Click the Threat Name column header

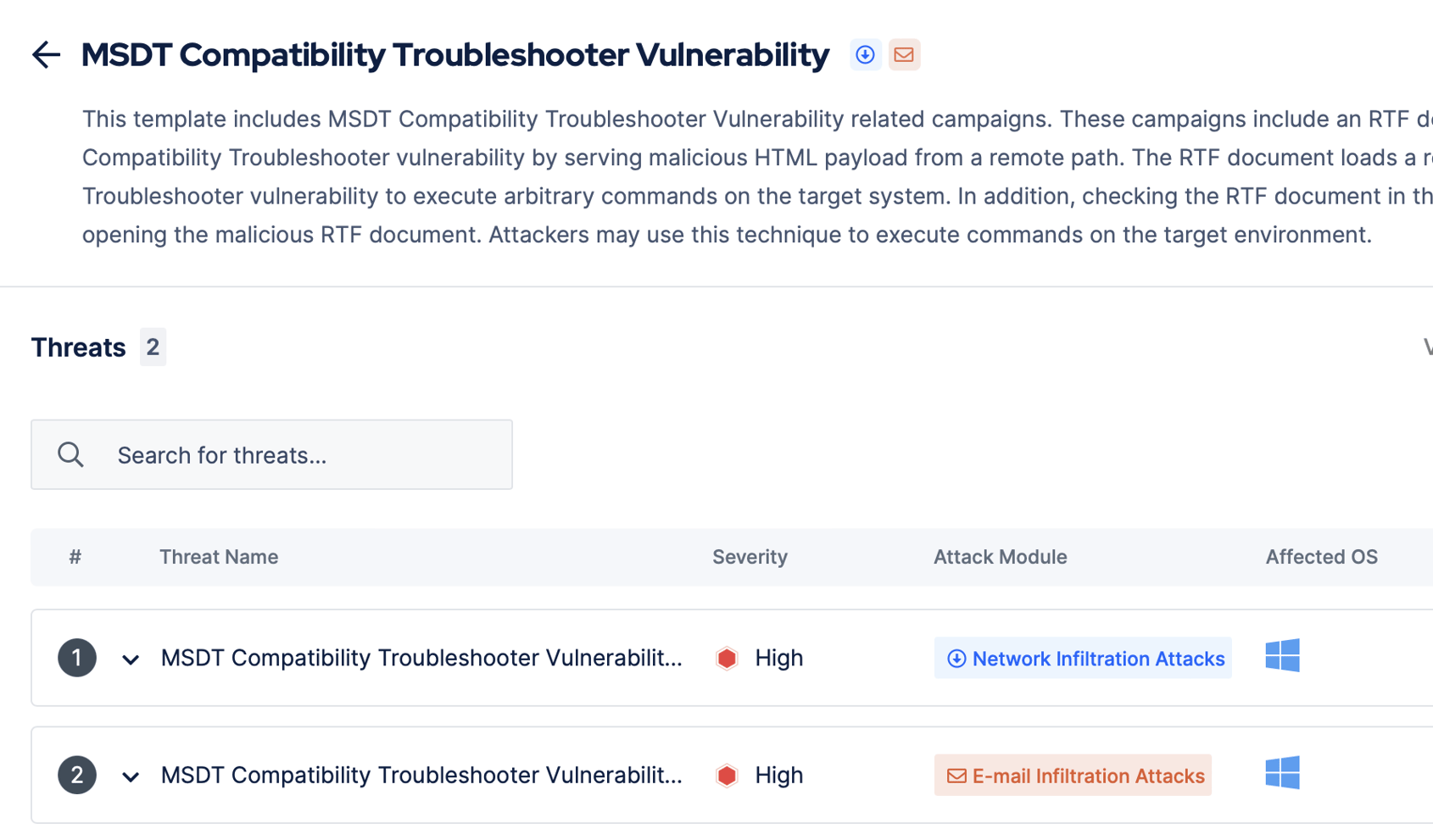pyautogui.click(x=218, y=557)
